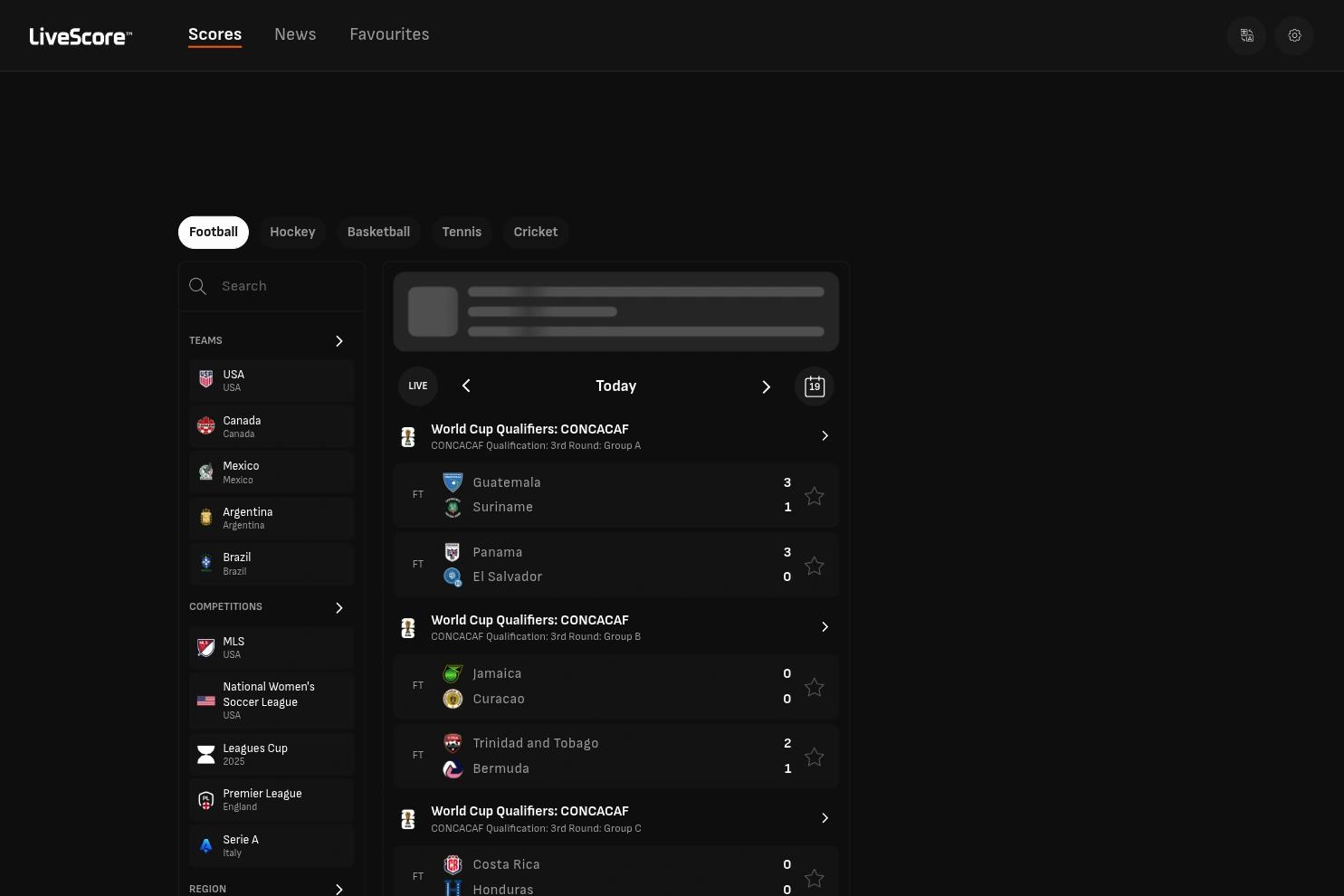Favourite the Trinidad and Tobago vs Bermuda match
The width and height of the screenshot is (1344, 896).
coord(815,757)
